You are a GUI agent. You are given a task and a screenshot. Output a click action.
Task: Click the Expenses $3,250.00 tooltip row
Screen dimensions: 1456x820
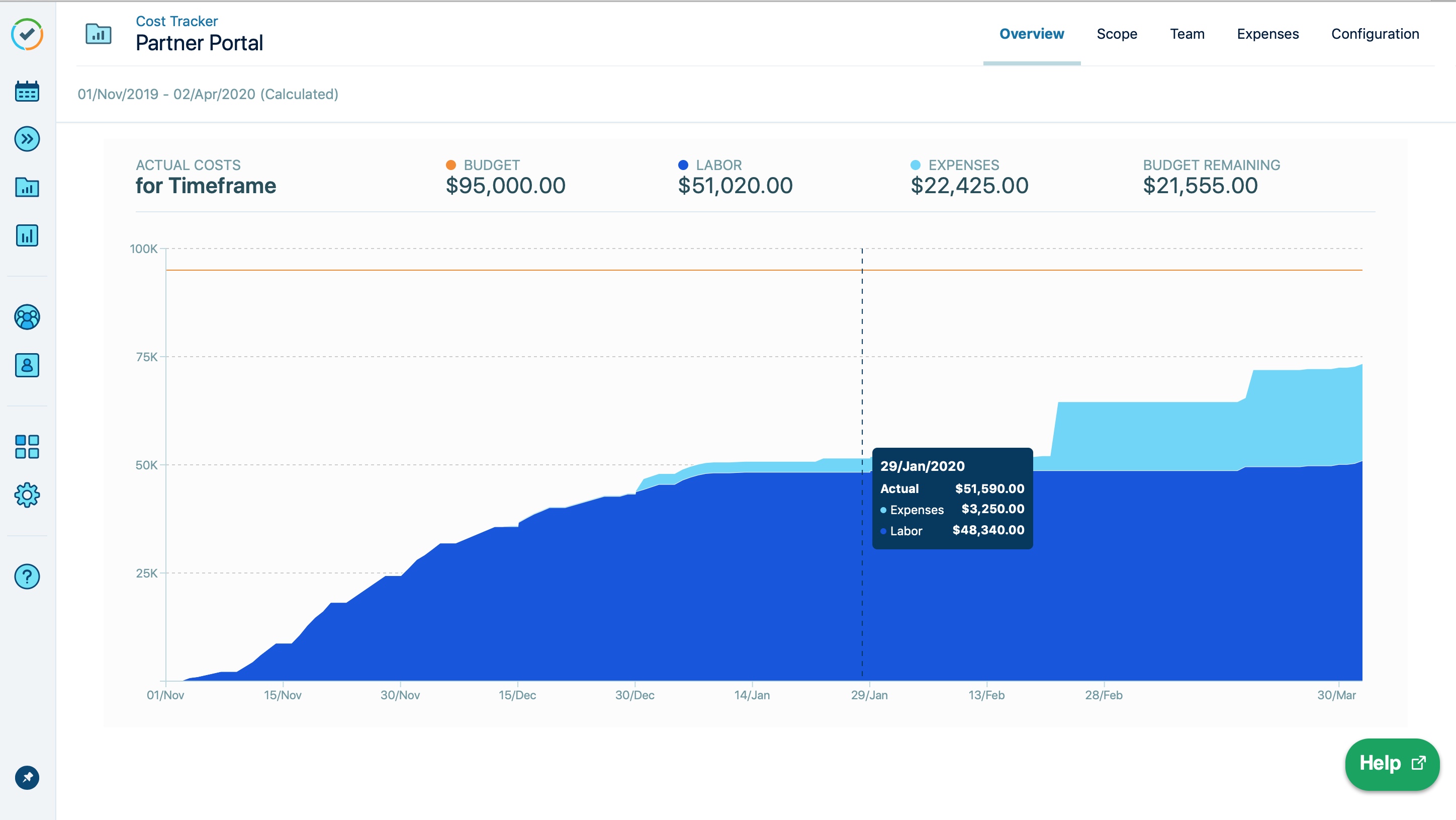[x=952, y=510]
